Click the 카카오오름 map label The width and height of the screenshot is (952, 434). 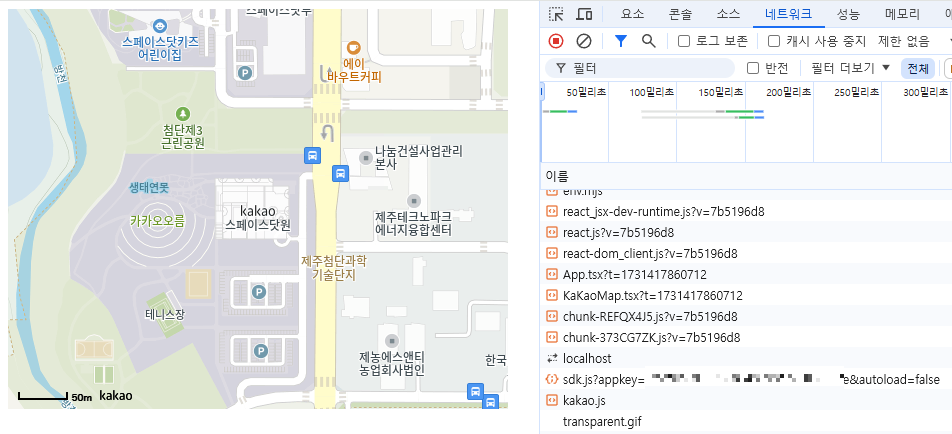tap(157, 221)
